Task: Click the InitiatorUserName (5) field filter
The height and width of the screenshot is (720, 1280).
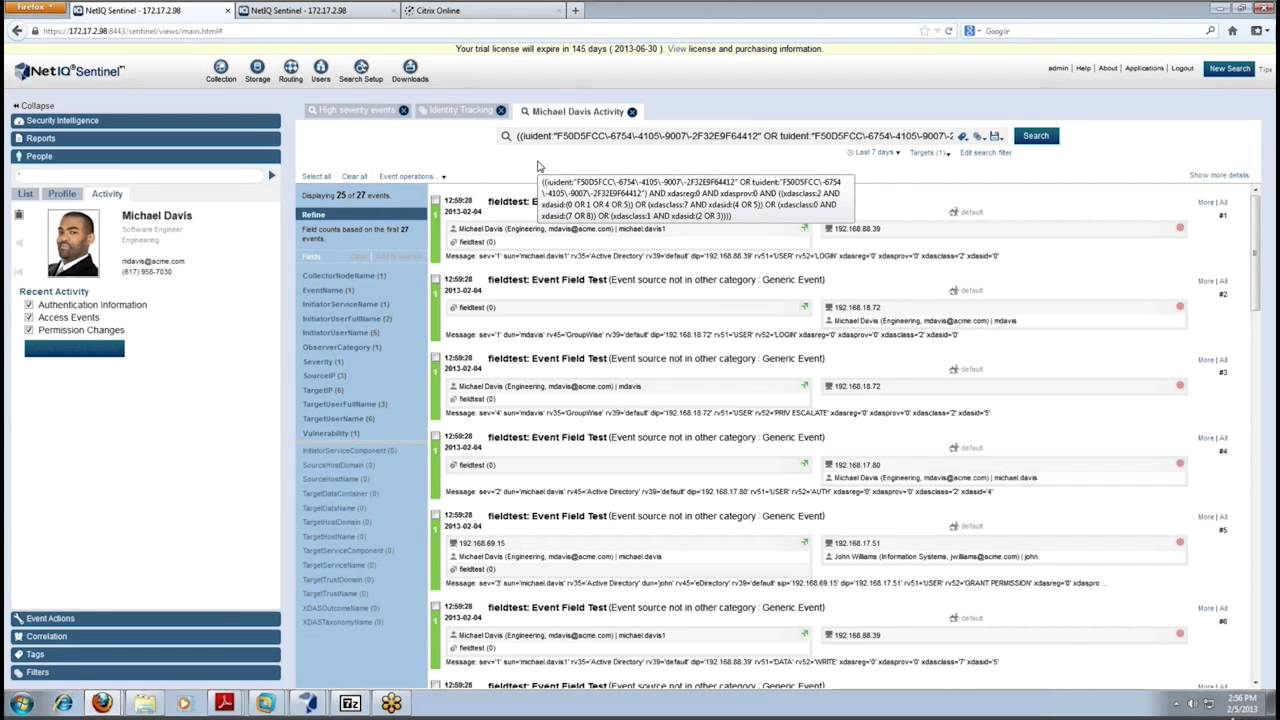Action: tap(341, 333)
